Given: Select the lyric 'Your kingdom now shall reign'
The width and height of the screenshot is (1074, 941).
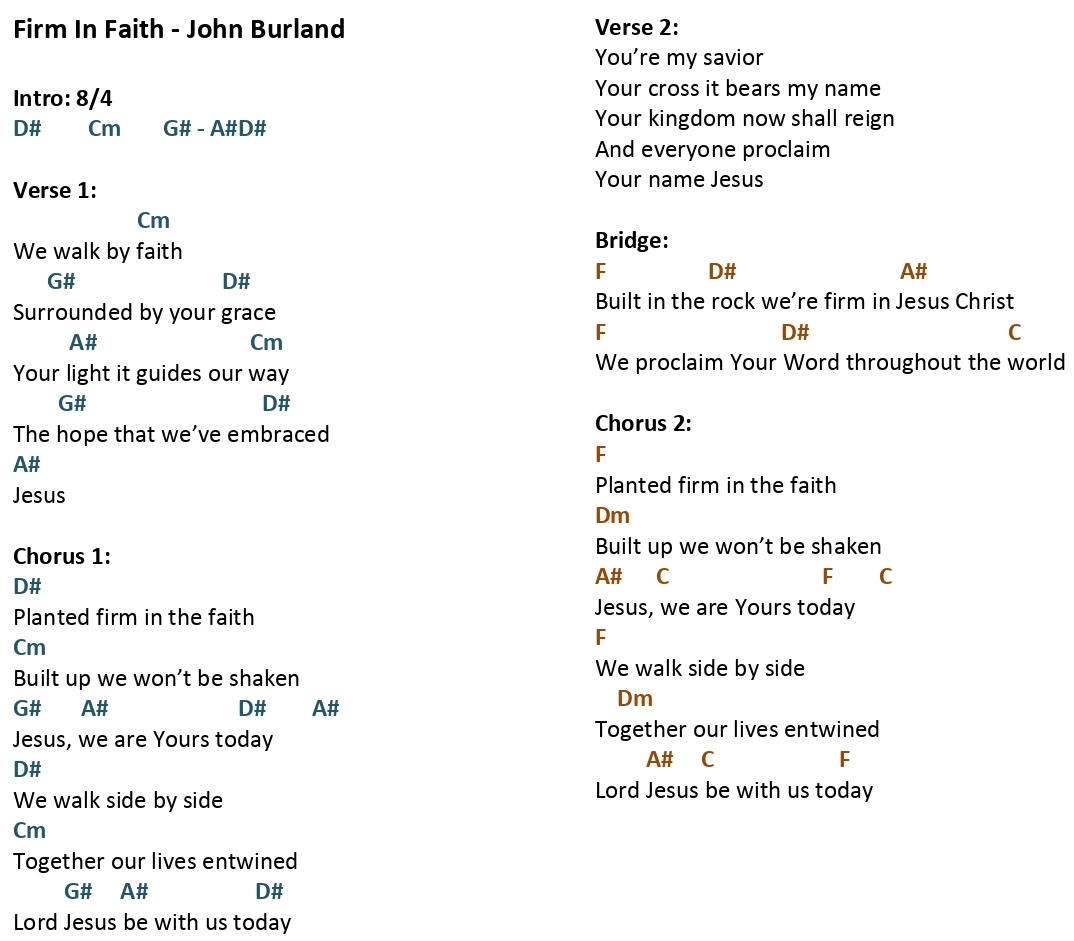Looking at the screenshot, I should pyautogui.click(x=745, y=118).
